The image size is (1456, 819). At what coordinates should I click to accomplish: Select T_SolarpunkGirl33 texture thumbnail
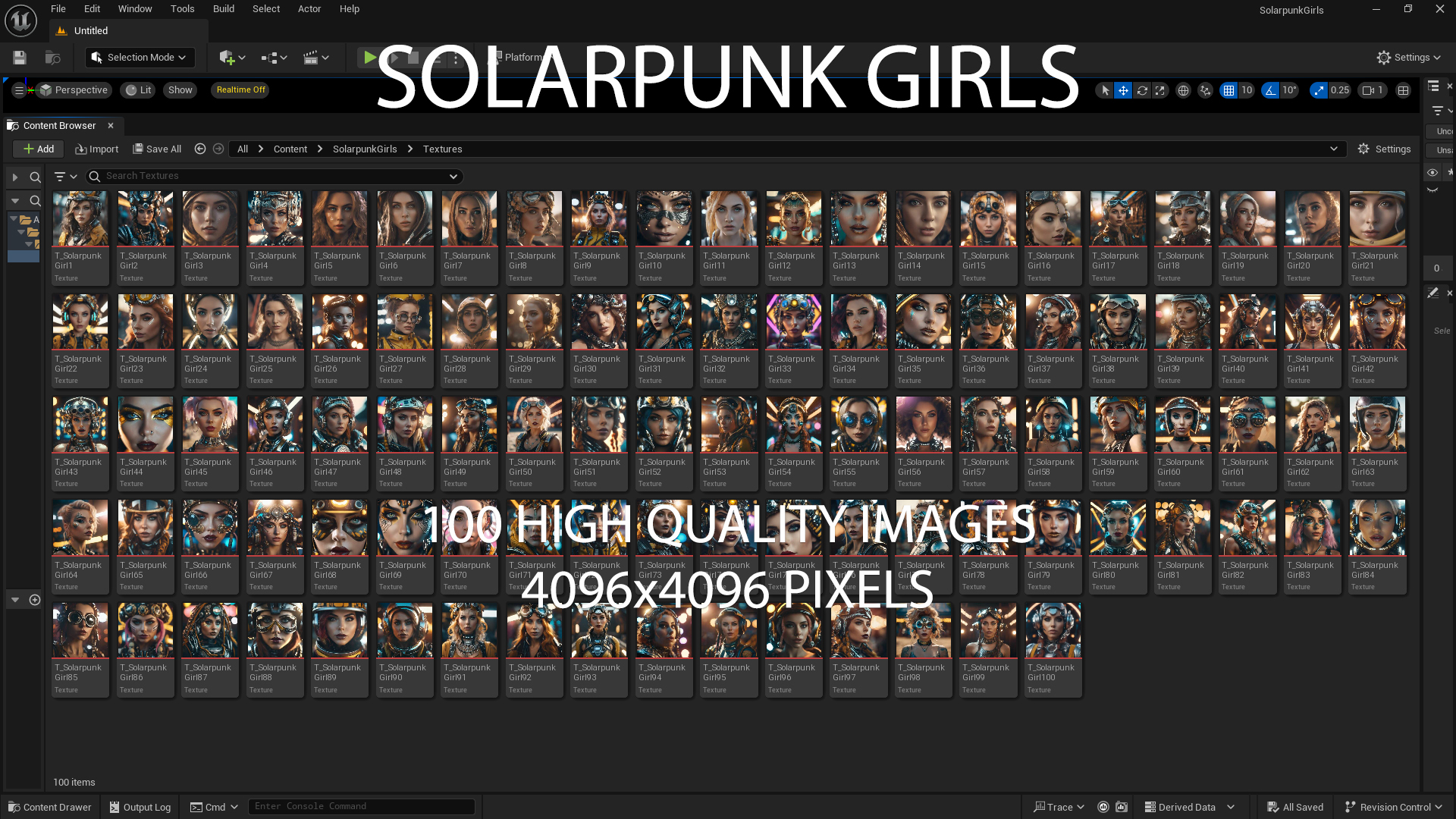pos(794,340)
